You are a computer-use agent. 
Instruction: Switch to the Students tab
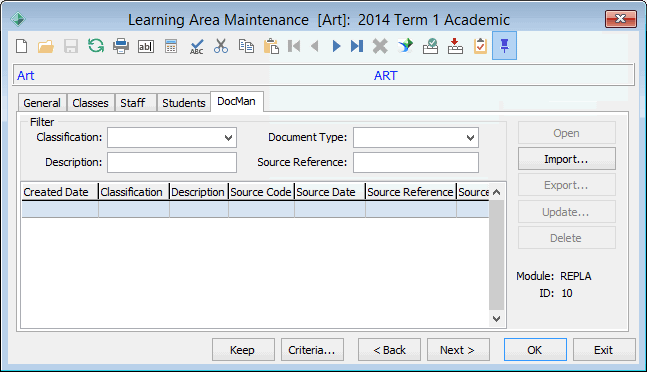(184, 103)
